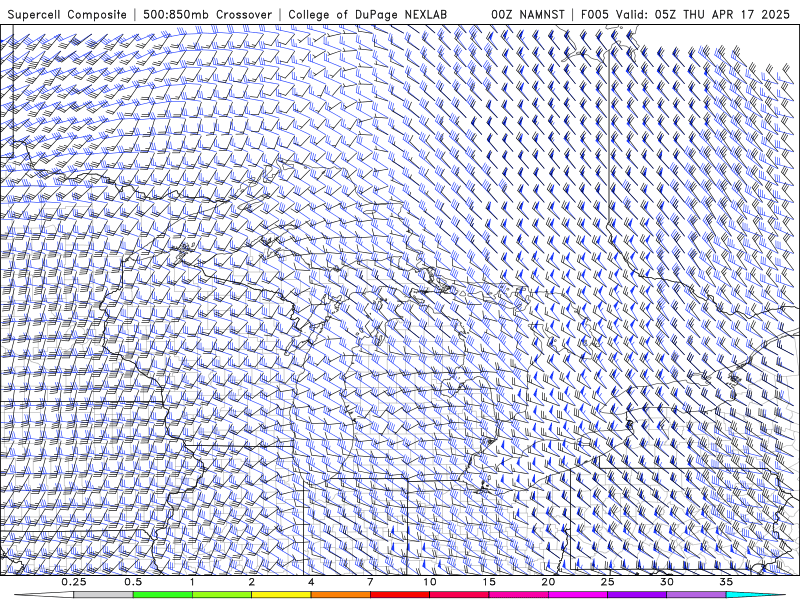Click the color scale label '15'
This screenshot has width=800, height=600.
(489, 582)
